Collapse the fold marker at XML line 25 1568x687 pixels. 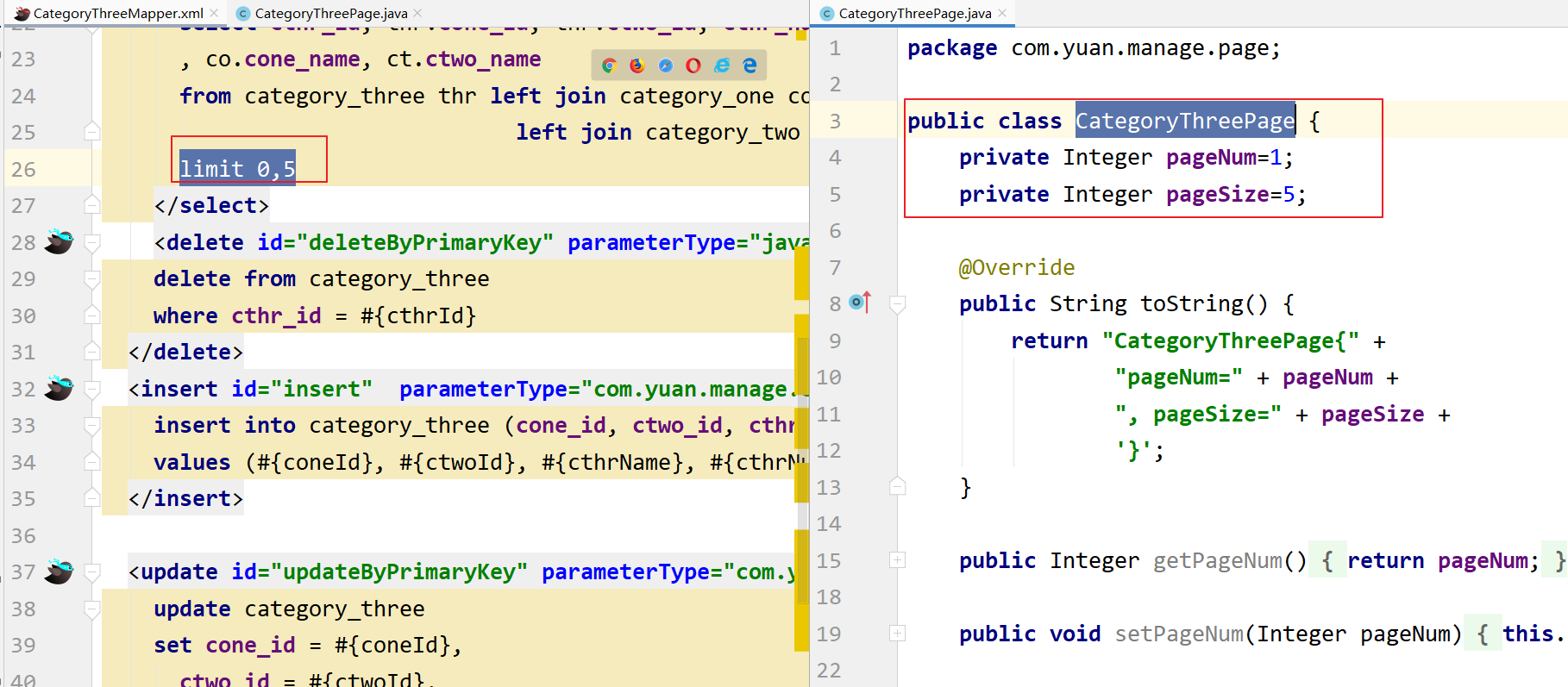click(92, 132)
